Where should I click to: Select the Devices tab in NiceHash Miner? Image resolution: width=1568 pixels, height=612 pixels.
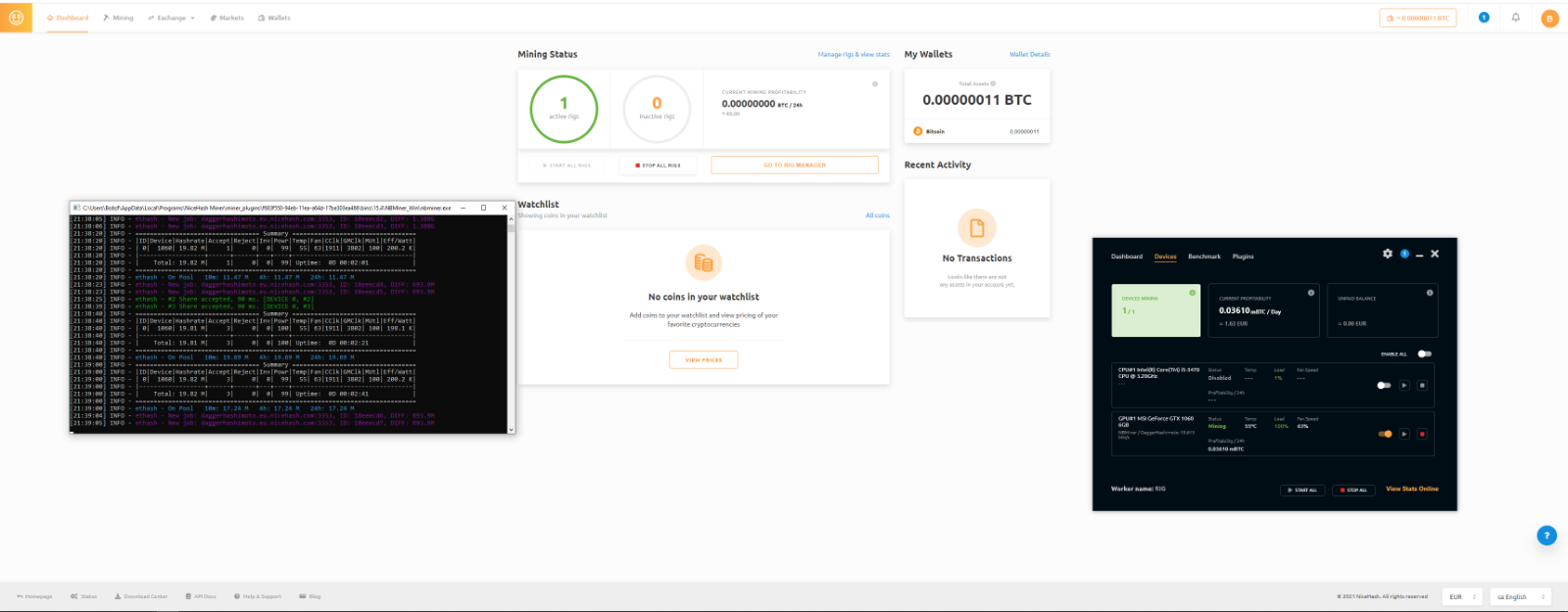(x=1165, y=257)
